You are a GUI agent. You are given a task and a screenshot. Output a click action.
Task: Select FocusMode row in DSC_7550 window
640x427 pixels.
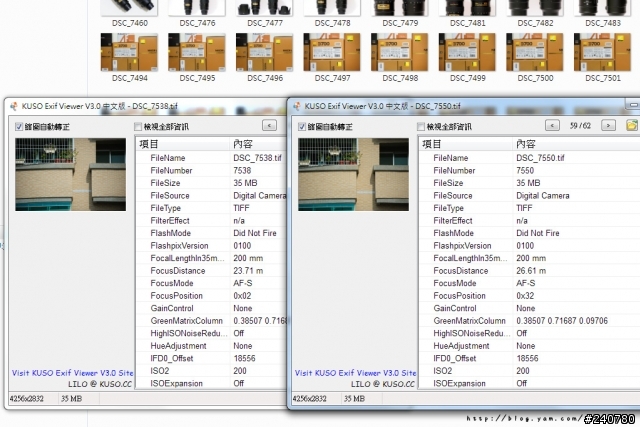coord(529,283)
